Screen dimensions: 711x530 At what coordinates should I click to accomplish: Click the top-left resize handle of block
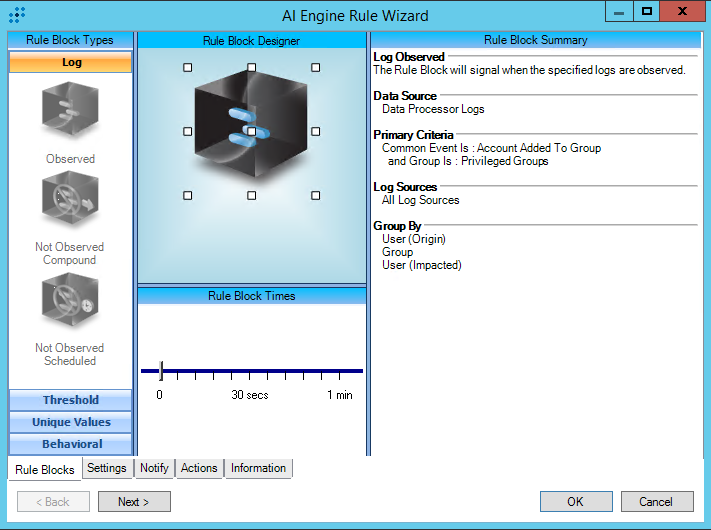187,68
